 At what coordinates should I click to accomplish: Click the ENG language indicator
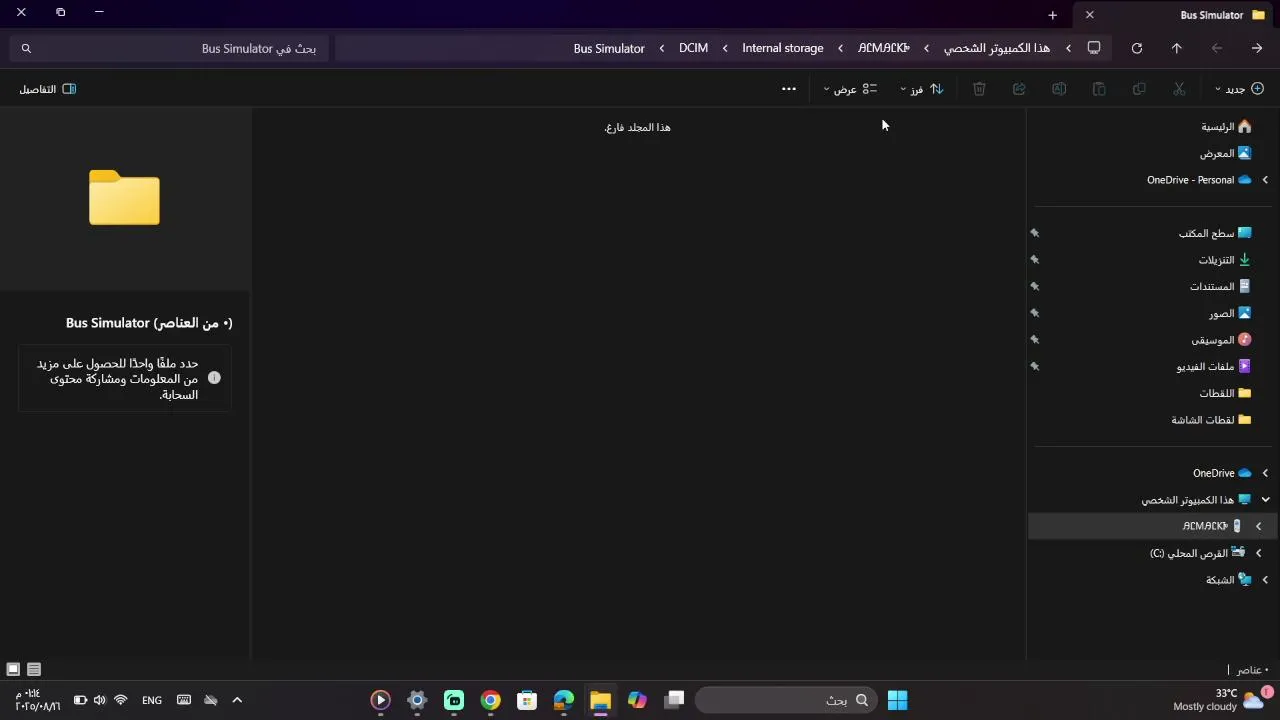click(x=152, y=700)
